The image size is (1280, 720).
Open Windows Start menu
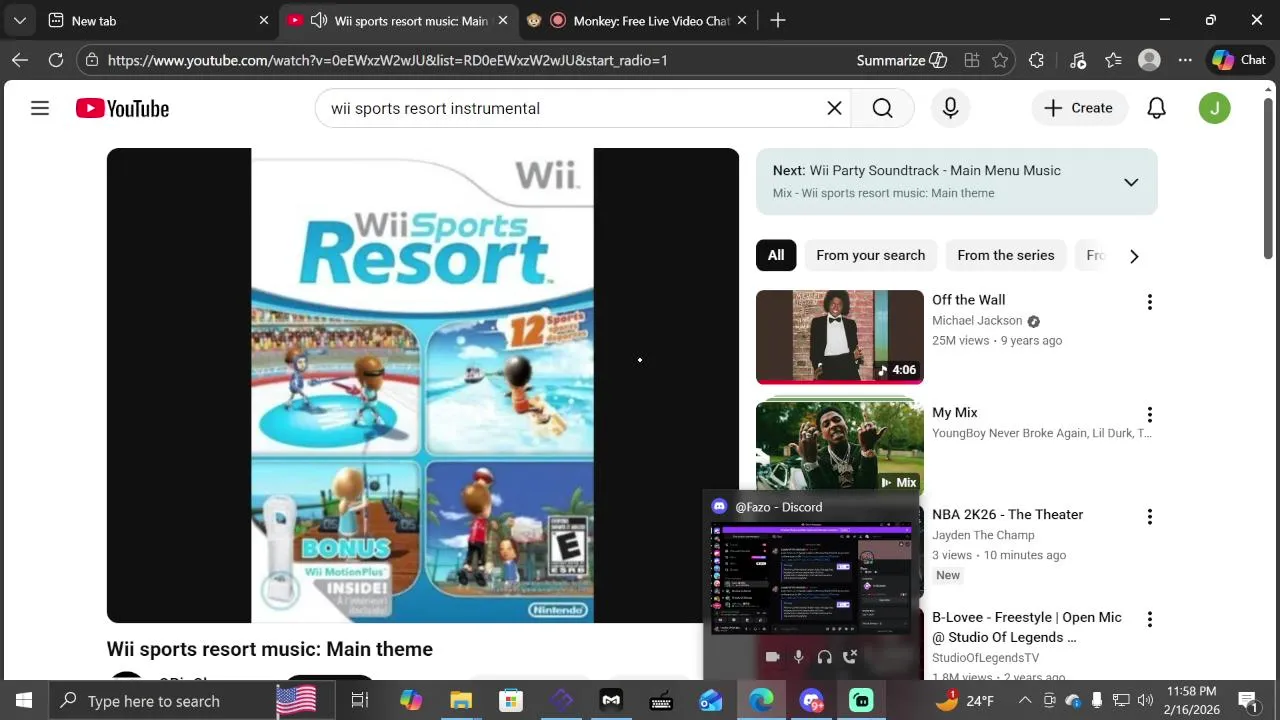(x=24, y=701)
